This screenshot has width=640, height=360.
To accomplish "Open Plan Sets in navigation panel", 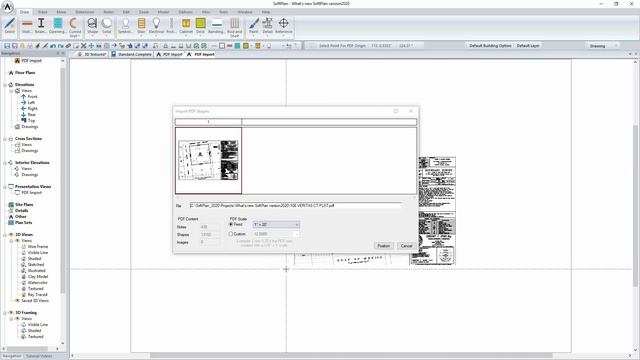I will [x=23, y=222].
